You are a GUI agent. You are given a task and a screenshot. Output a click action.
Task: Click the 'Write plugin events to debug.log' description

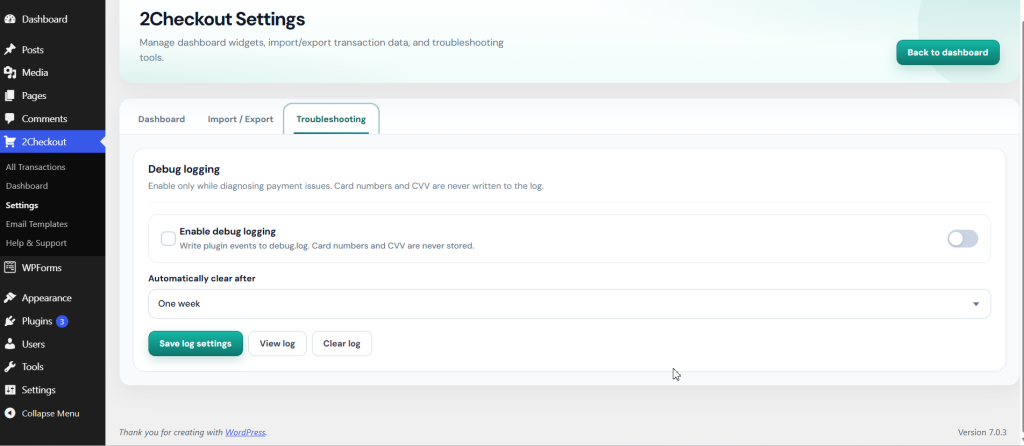327,246
